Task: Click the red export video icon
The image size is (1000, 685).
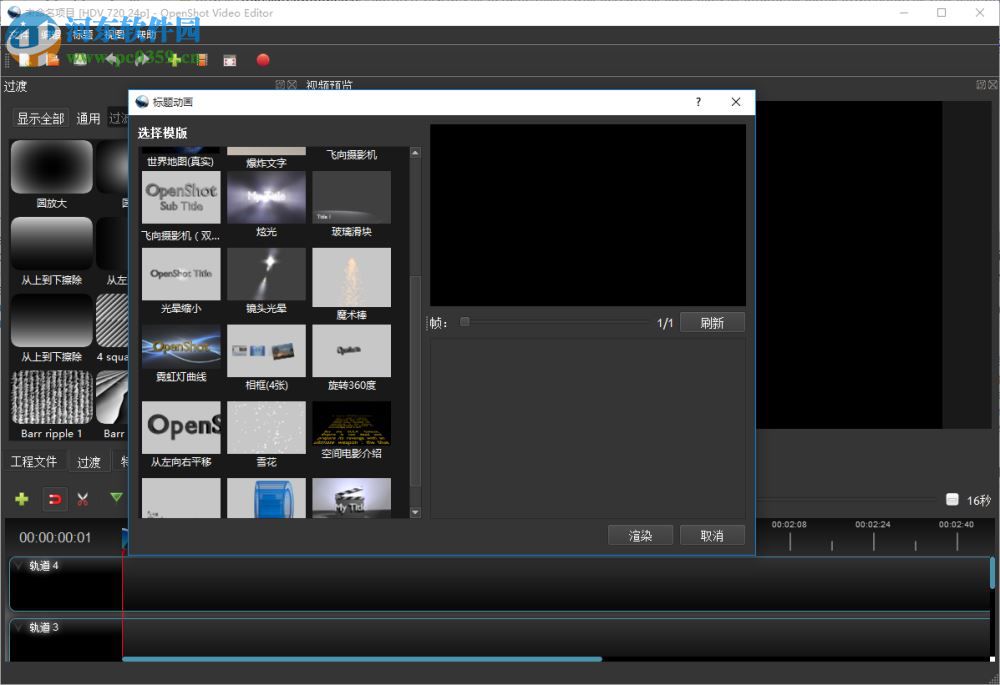Action: (x=262, y=59)
